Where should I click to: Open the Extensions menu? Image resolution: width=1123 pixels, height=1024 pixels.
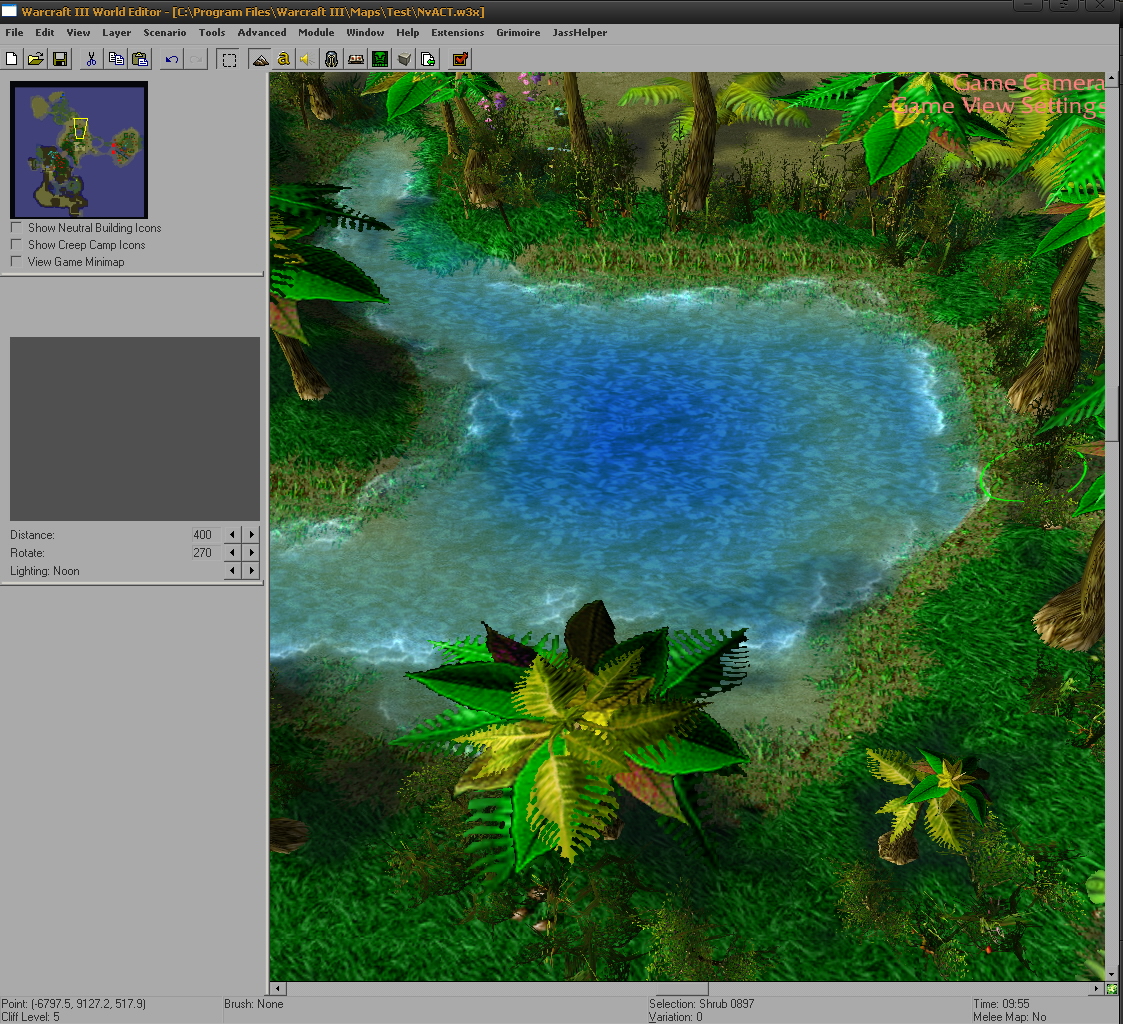(458, 32)
